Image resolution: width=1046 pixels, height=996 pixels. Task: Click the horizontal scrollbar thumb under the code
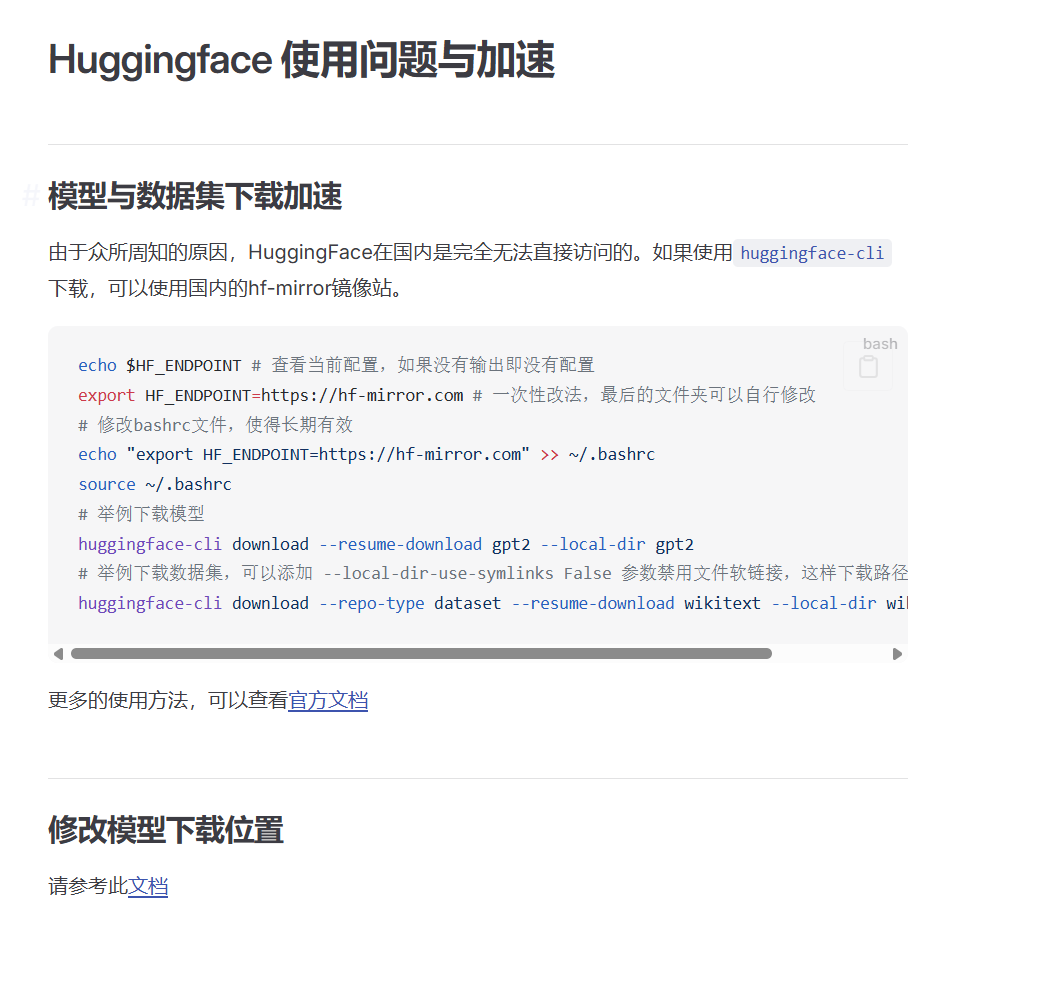pyautogui.click(x=420, y=653)
